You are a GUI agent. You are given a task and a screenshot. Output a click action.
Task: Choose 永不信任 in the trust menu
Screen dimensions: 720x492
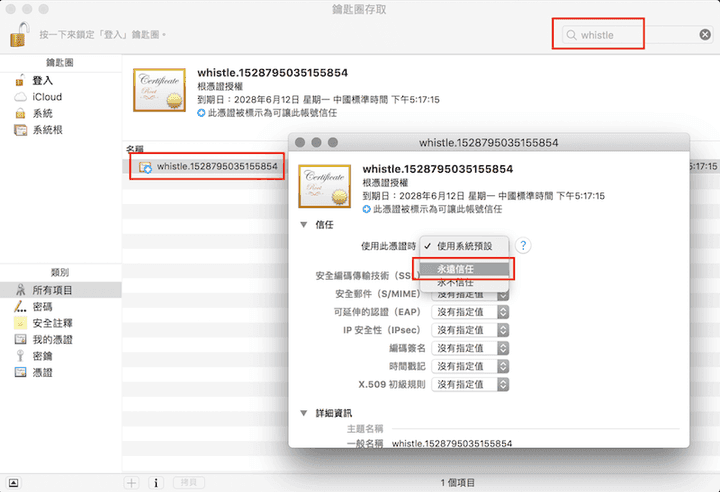tap(464, 282)
